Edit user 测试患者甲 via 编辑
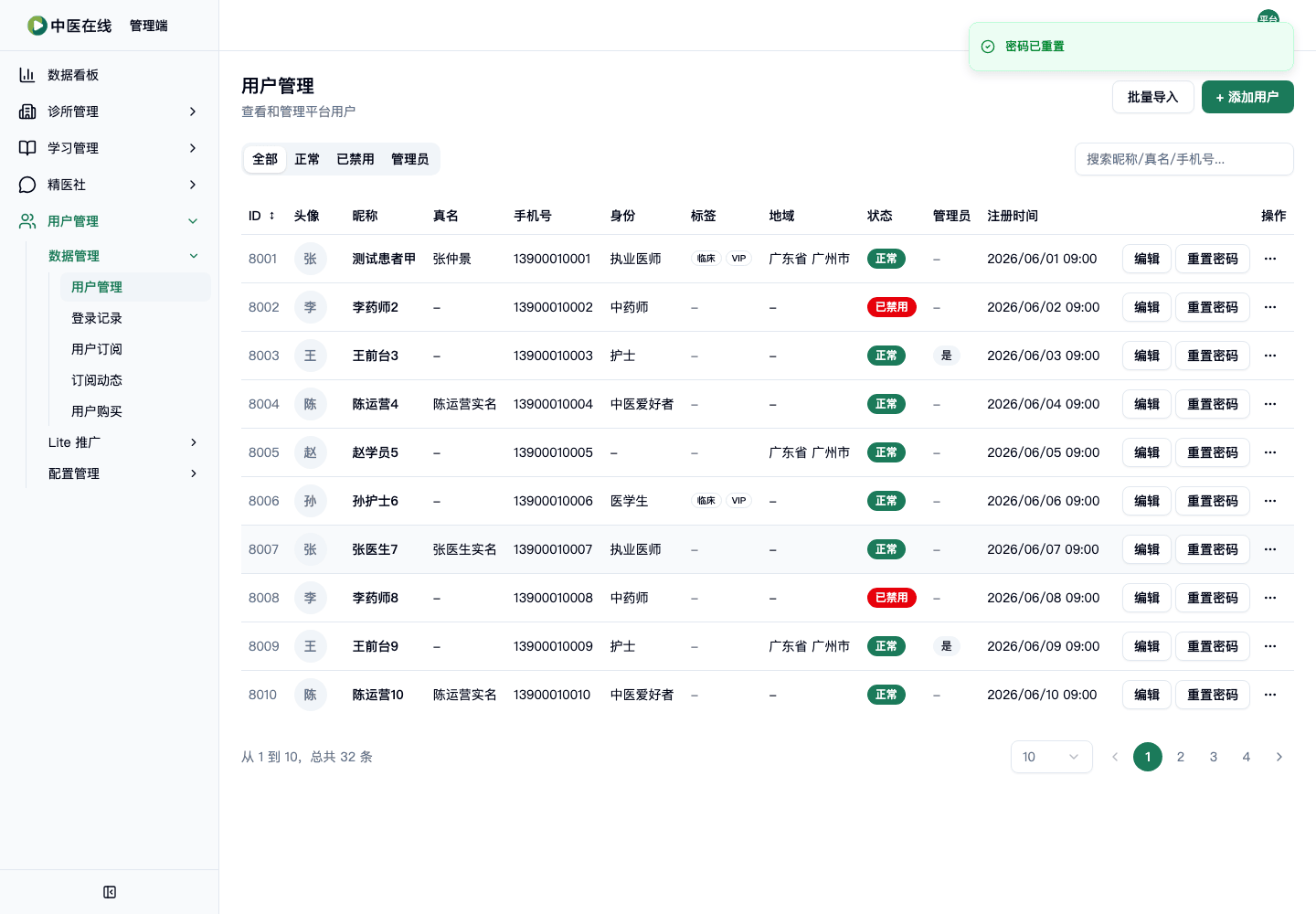This screenshot has height=914, width=1316. coord(1147,259)
